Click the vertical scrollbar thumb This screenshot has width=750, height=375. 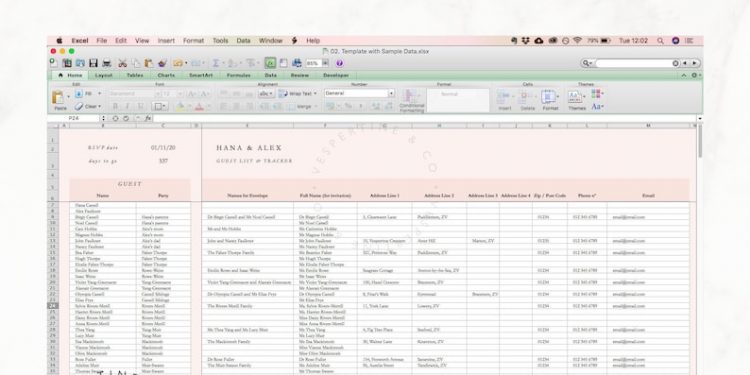(700, 141)
